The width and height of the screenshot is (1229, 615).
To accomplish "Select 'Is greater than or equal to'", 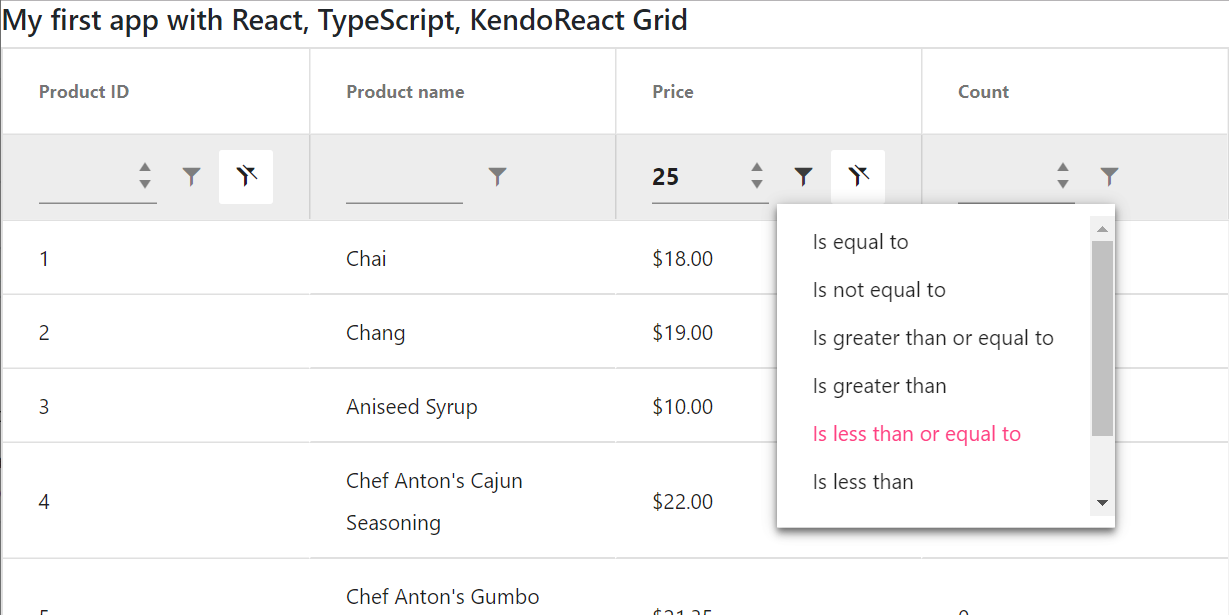I will 933,337.
